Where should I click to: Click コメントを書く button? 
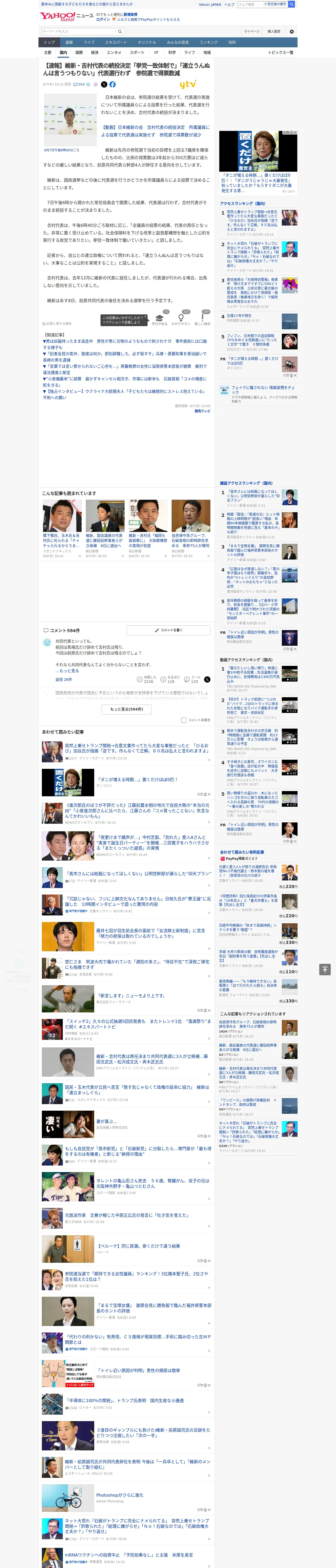[168, 630]
